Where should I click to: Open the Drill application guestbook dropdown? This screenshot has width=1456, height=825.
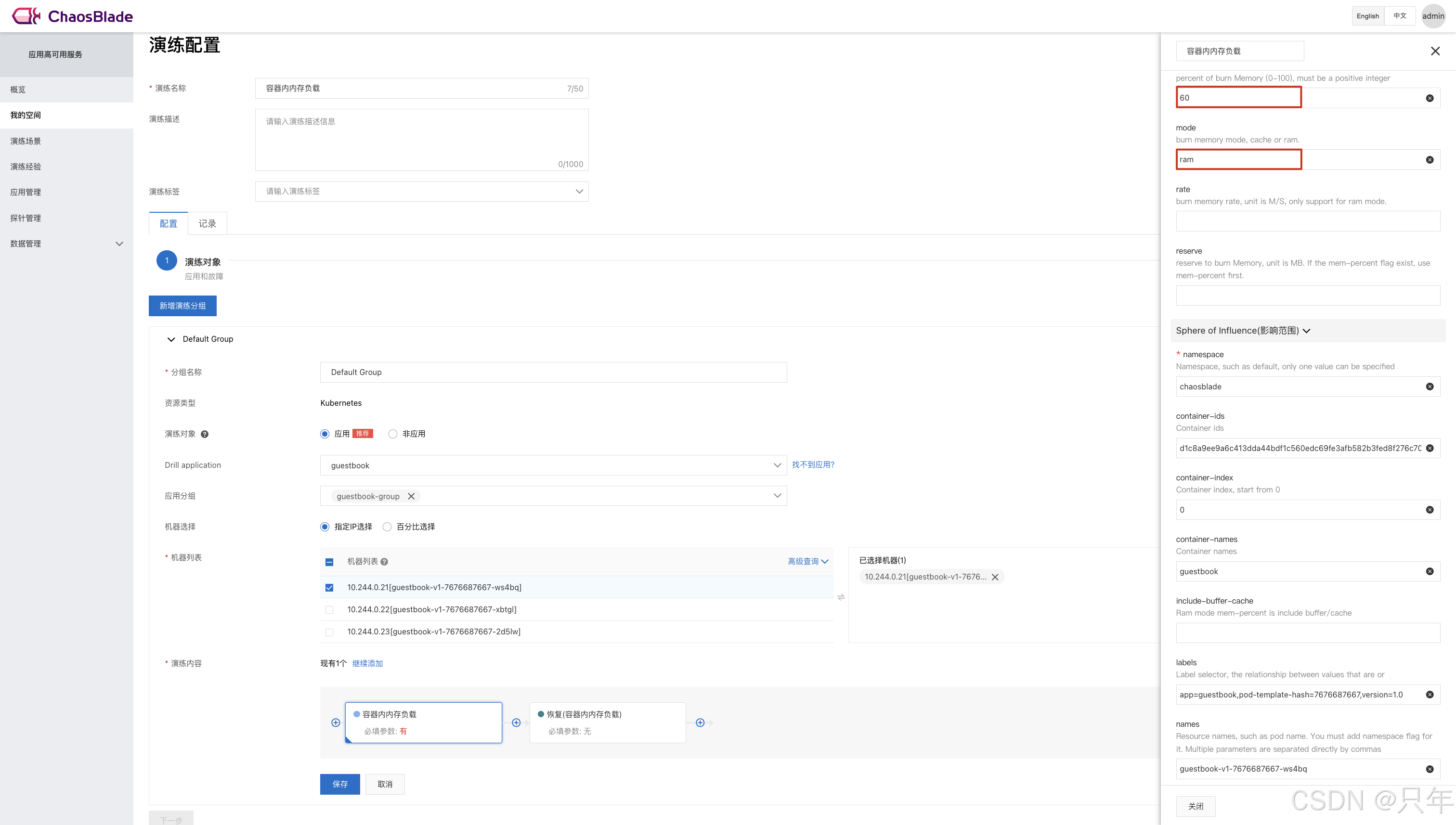[x=553, y=465]
